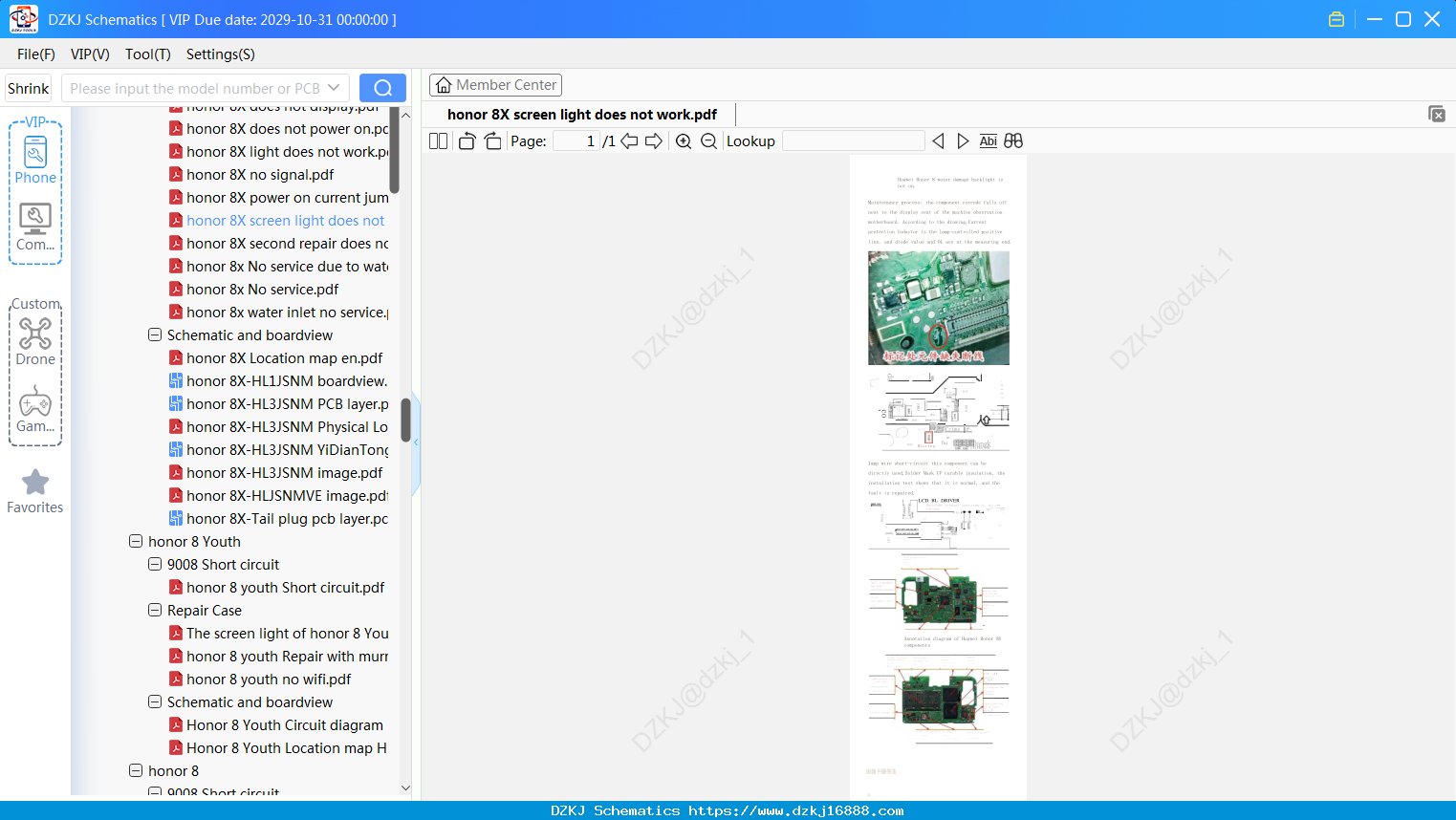This screenshot has width=1456, height=820.
Task: Open the VIP Computer category
Action: [35, 227]
